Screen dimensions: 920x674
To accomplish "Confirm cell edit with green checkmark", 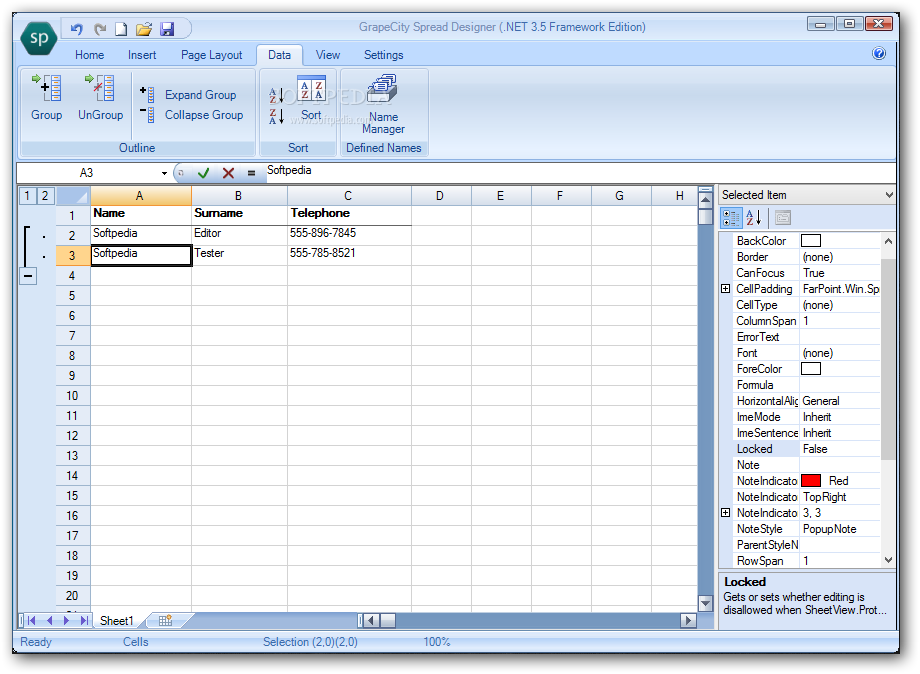I will tap(204, 173).
